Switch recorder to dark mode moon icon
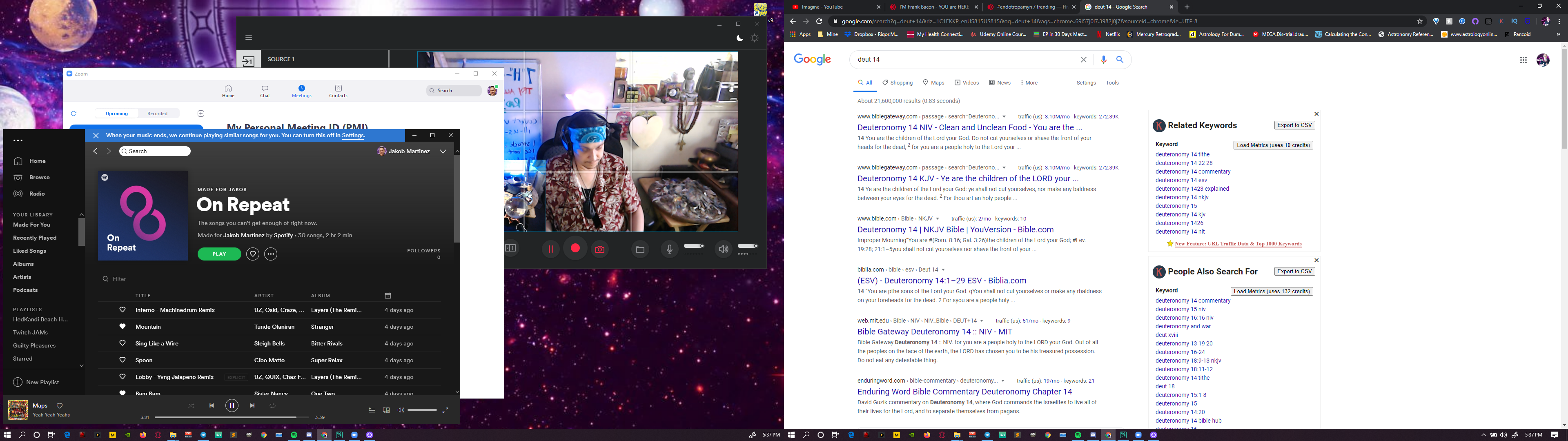This screenshot has height=441, width=1568. coord(739,38)
